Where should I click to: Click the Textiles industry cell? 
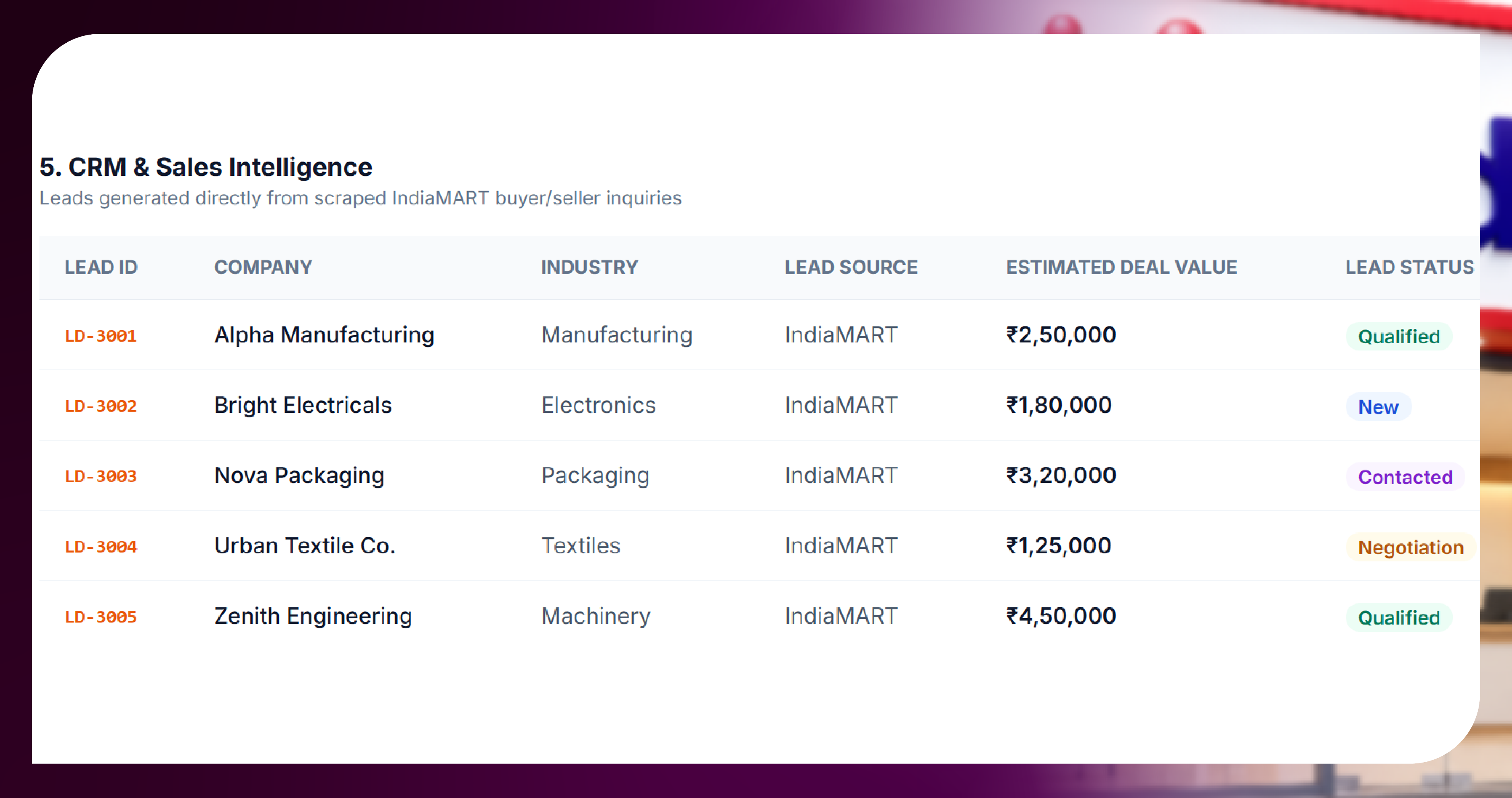pos(581,546)
